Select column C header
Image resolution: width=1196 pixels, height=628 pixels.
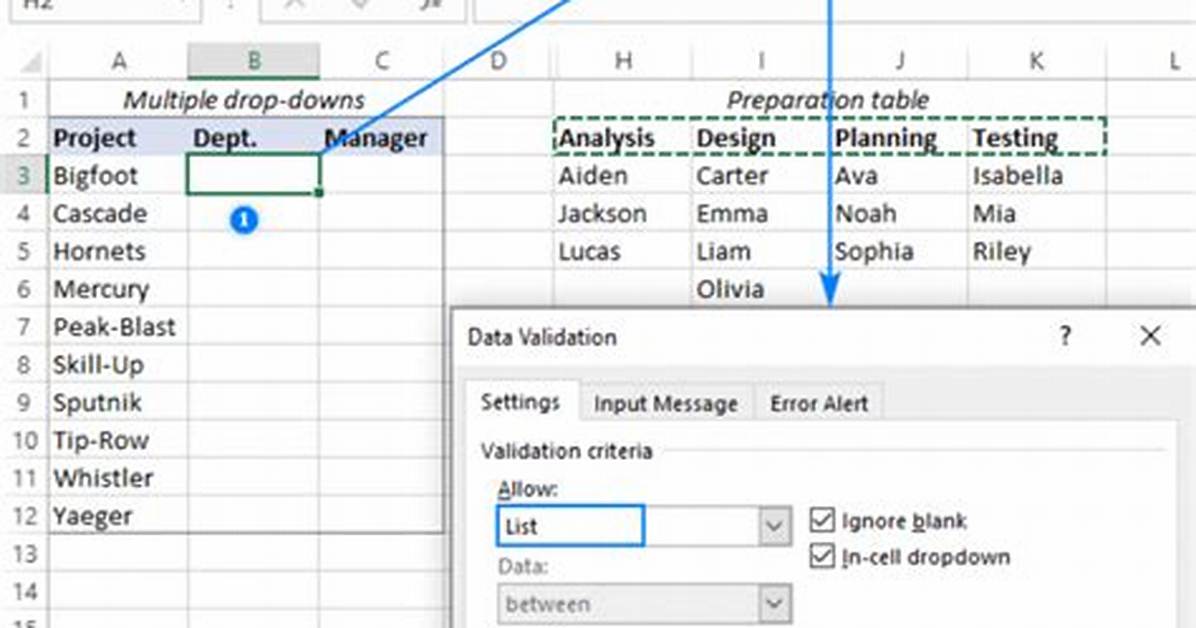[x=381, y=61]
